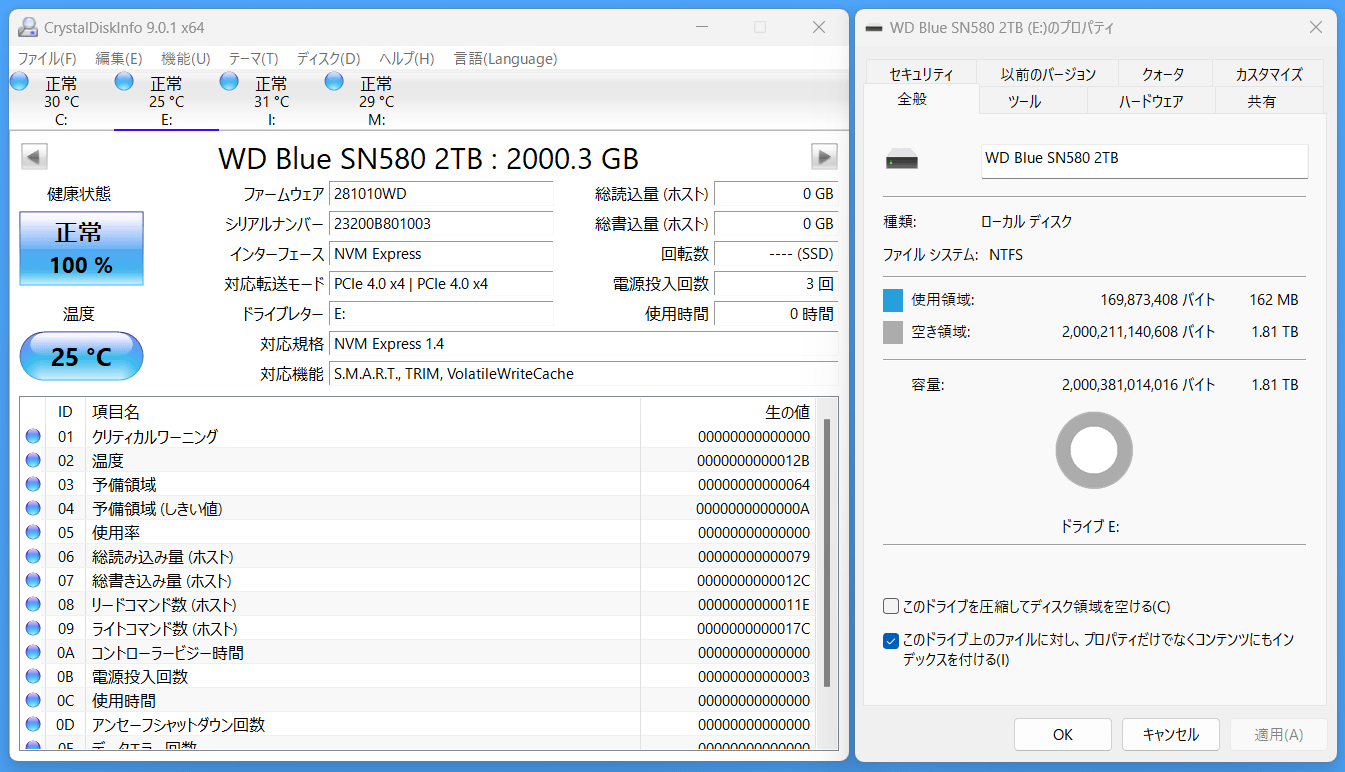Open the ヘルプ(H) menu

407,59
